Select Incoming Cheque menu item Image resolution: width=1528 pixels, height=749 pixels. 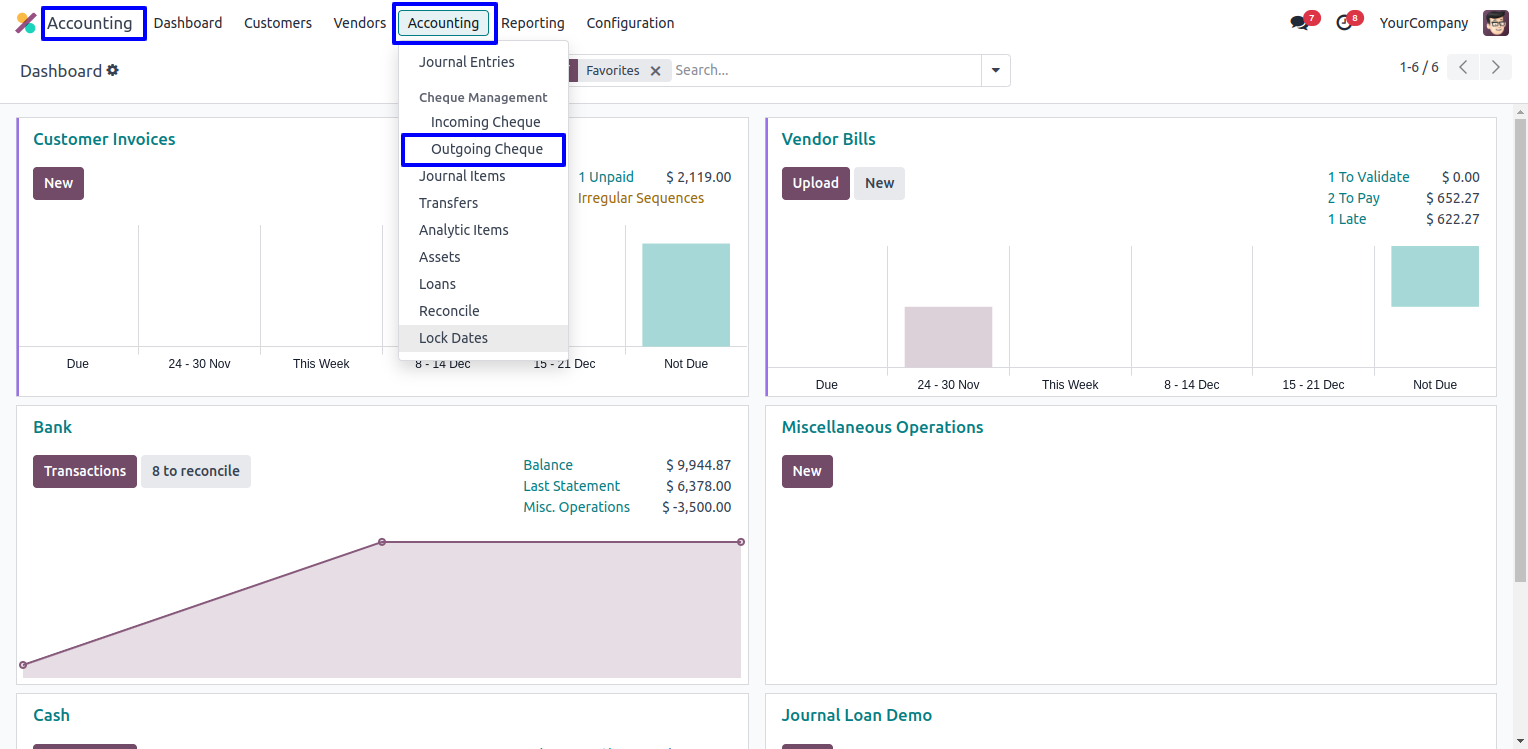tap(485, 122)
